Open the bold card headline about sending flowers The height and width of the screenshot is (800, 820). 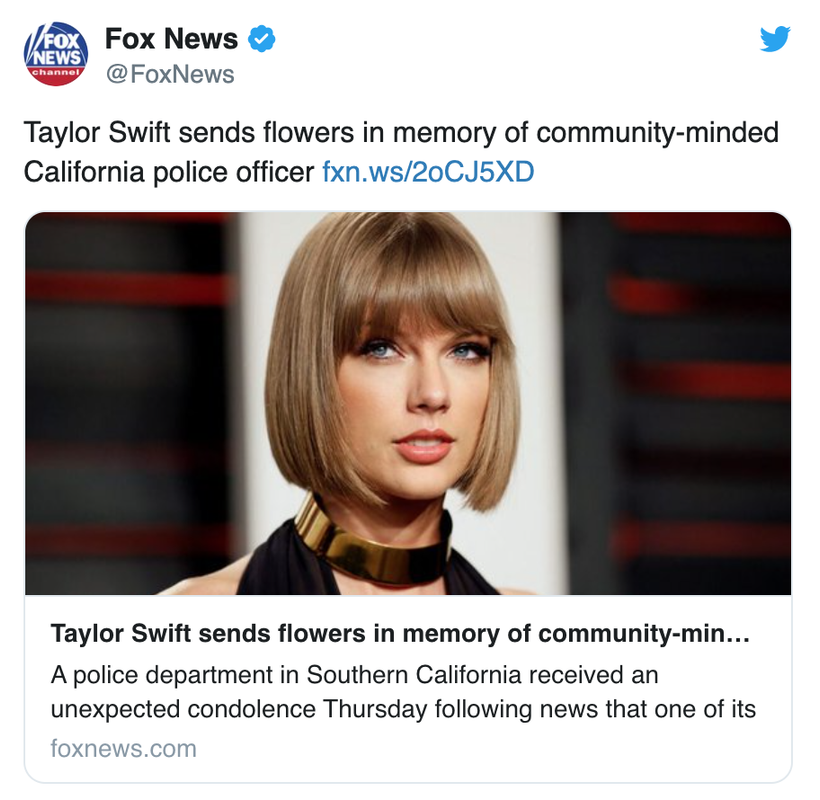click(400, 634)
